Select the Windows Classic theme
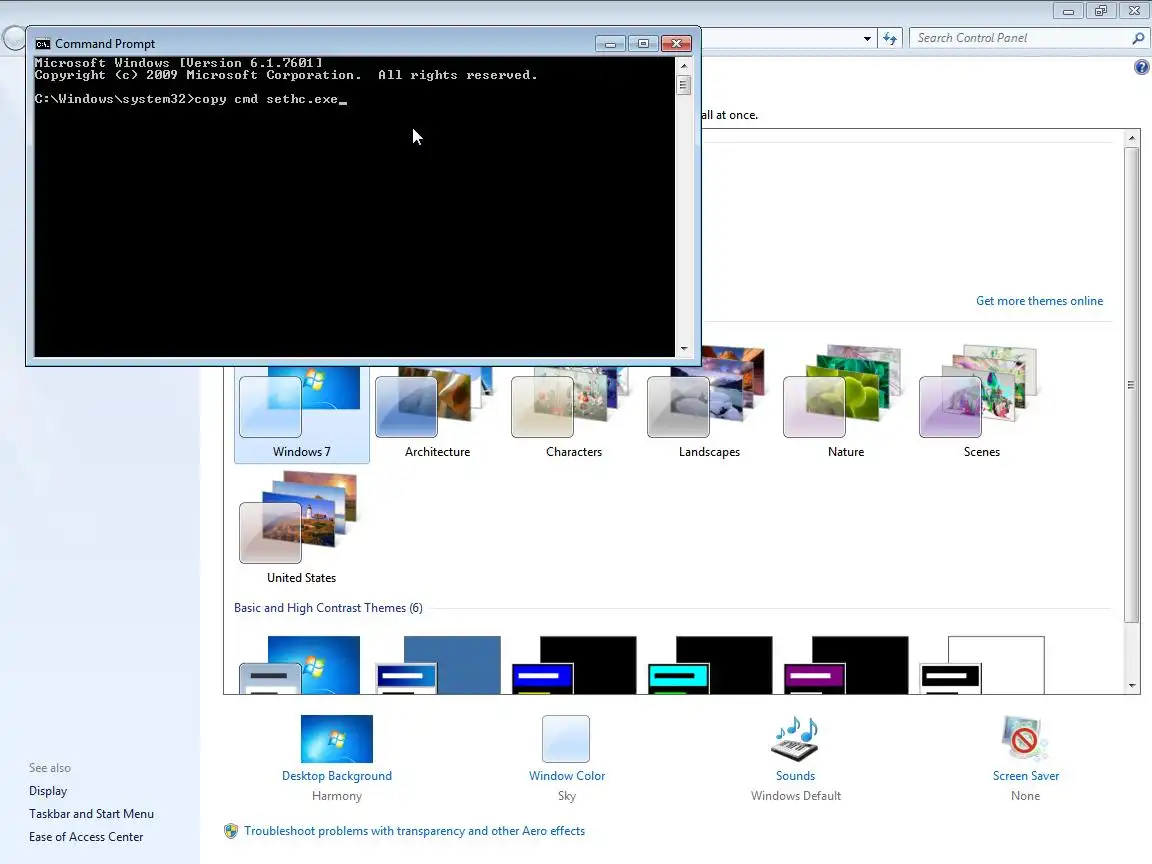The image size is (1152, 864). [437, 665]
